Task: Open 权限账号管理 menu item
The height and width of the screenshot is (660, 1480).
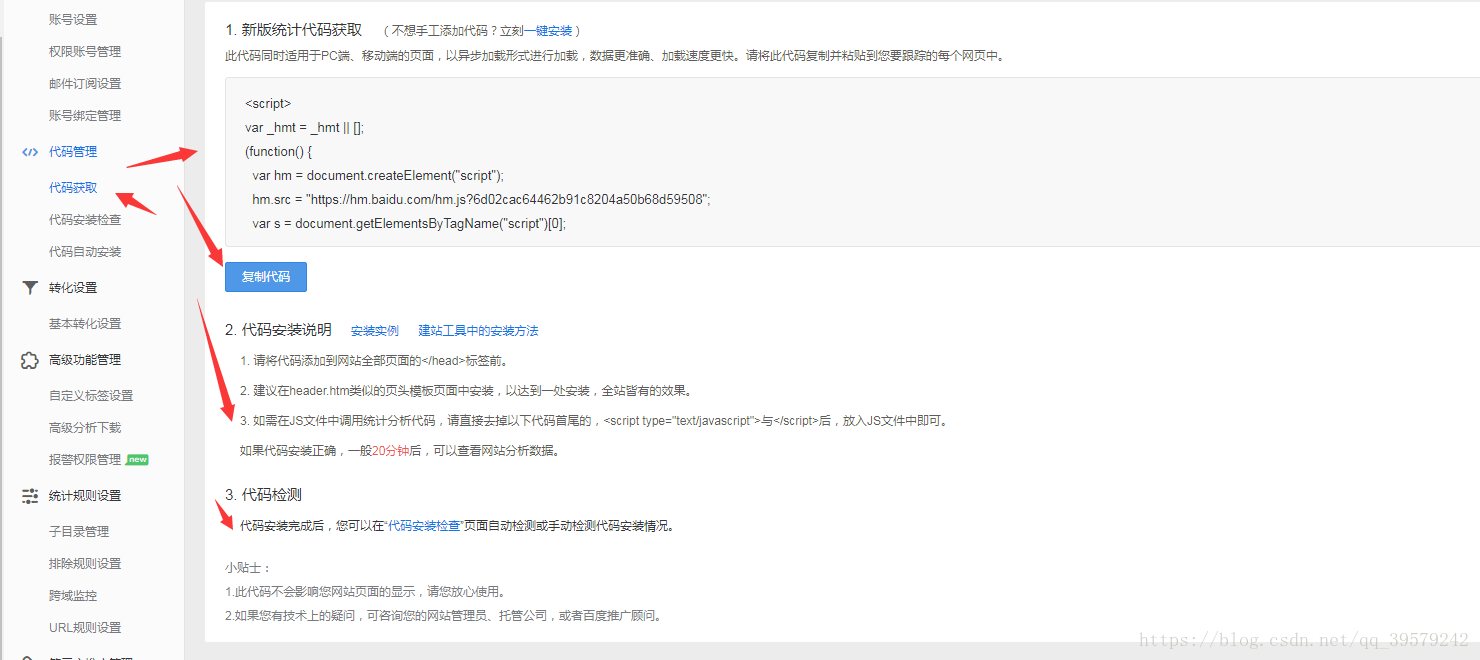Action: (x=85, y=52)
